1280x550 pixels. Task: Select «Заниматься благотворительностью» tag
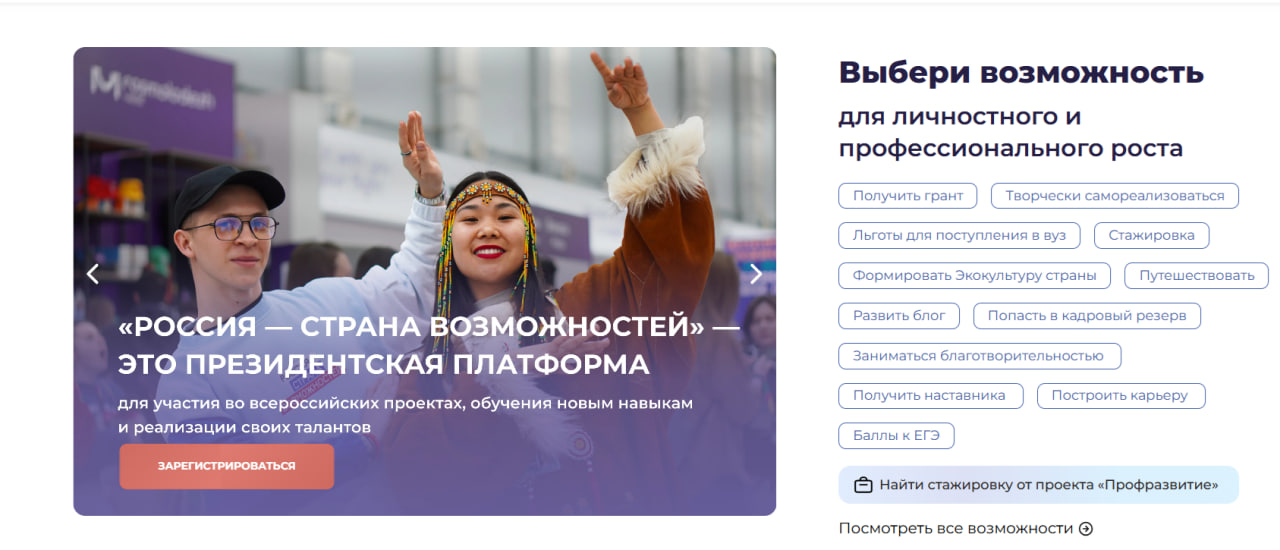pos(979,356)
